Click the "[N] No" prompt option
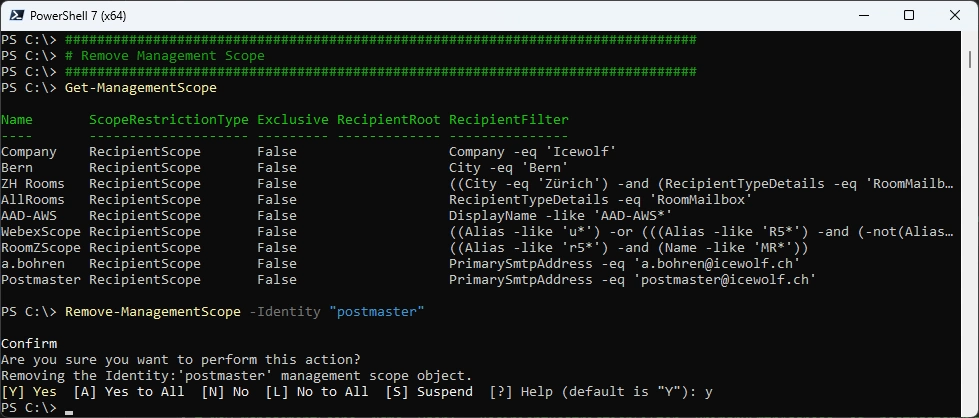The height and width of the screenshot is (418, 979). [x=225, y=392]
